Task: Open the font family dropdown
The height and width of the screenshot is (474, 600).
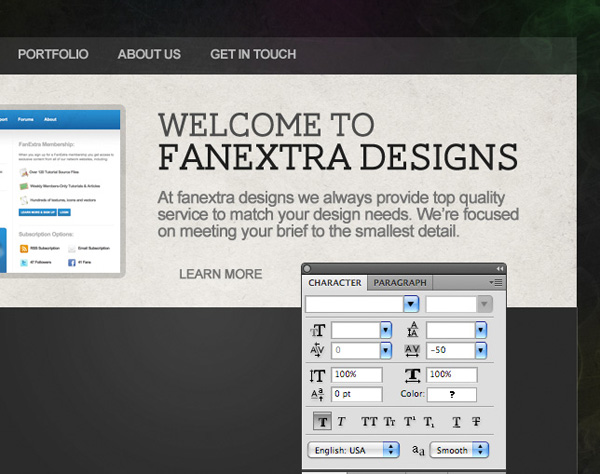Action: tap(411, 304)
